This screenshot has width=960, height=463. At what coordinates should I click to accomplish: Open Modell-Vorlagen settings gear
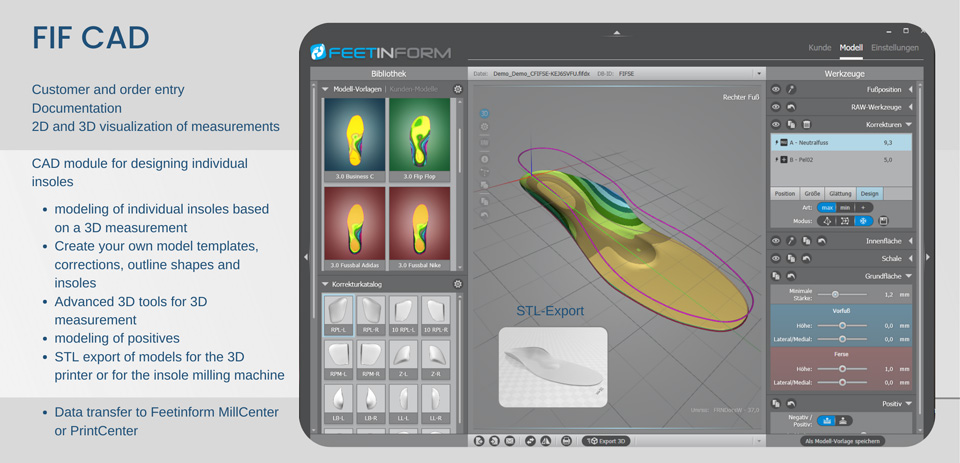click(457, 89)
